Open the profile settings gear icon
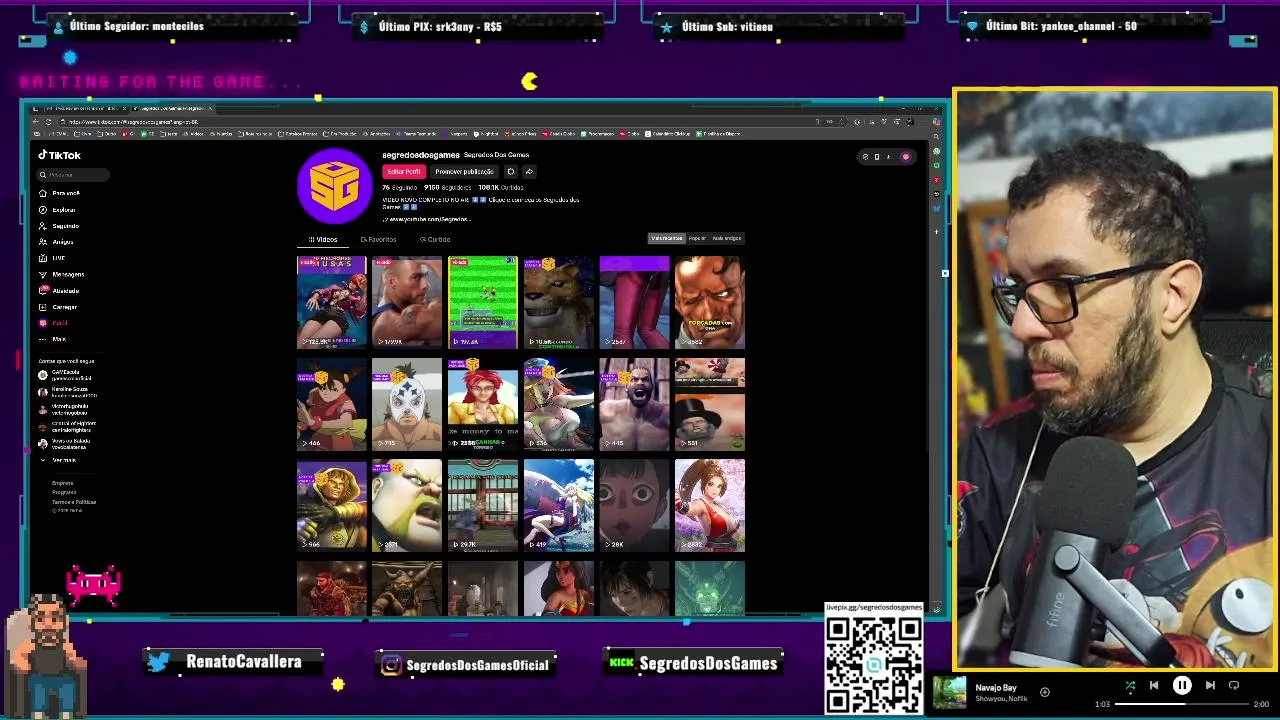Screen dimensions: 1280x720 pos(510,172)
